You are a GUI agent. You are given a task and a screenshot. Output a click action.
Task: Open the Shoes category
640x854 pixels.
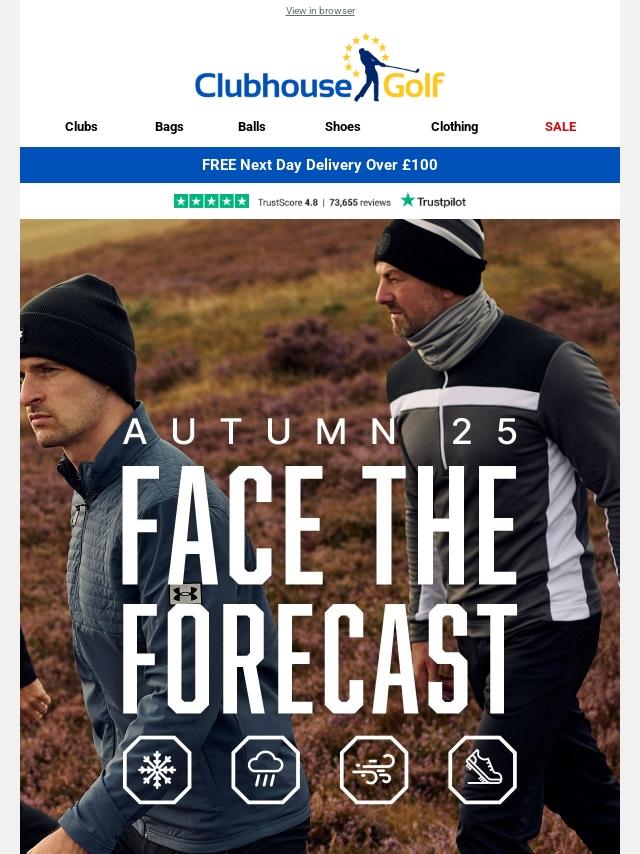tap(343, 126)
